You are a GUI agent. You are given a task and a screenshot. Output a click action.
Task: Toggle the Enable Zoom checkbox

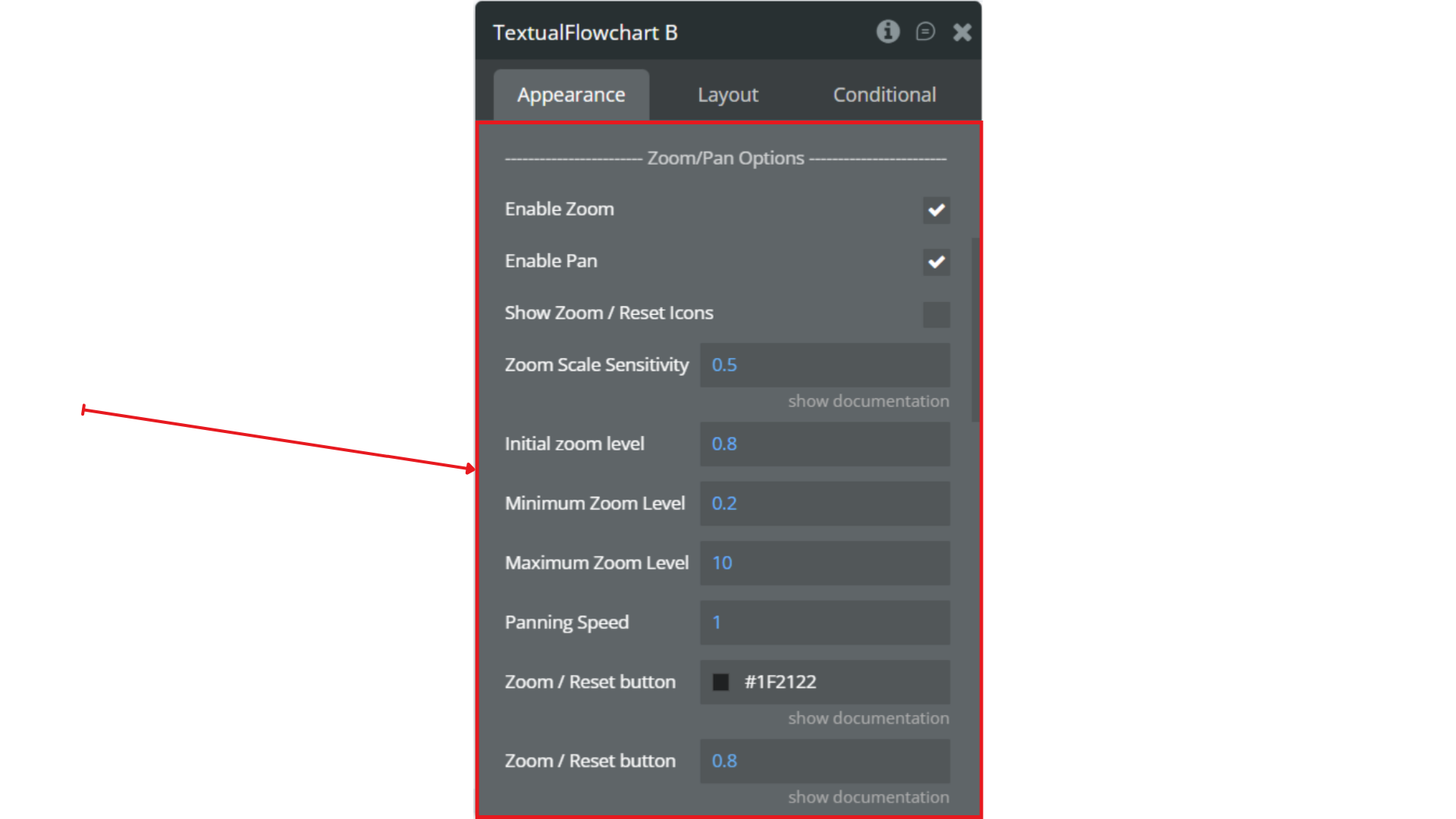click(936, 210)
